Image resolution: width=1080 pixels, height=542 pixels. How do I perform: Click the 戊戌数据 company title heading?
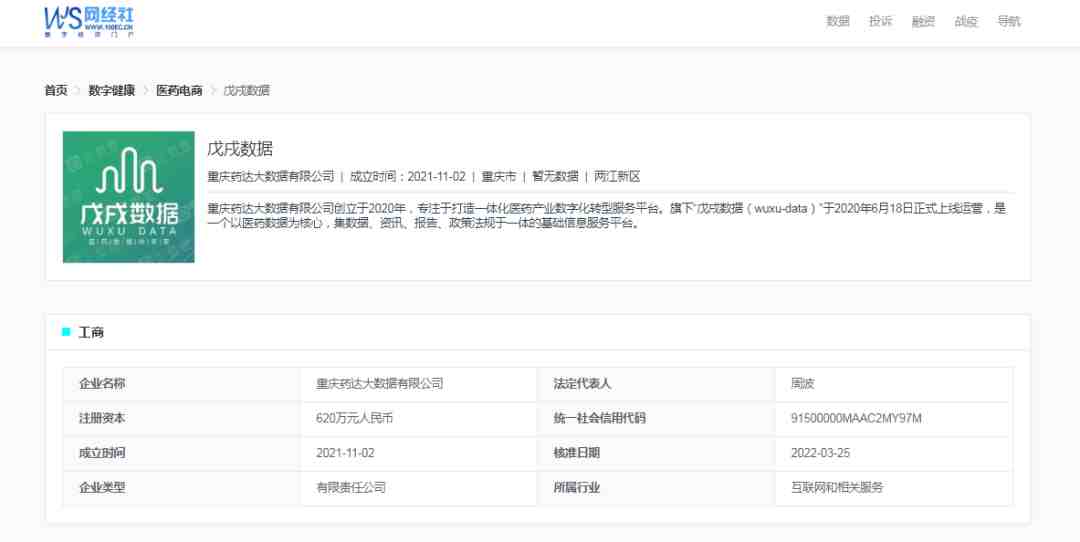[240, 148]
